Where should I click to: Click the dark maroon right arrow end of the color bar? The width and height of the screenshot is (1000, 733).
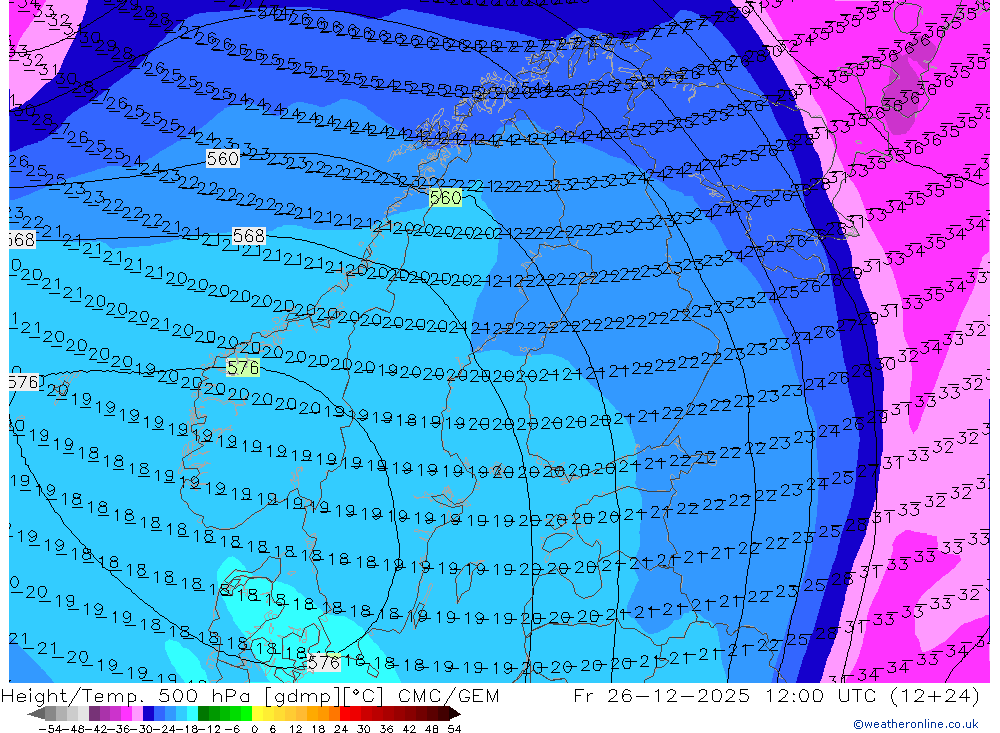point(454,713)
